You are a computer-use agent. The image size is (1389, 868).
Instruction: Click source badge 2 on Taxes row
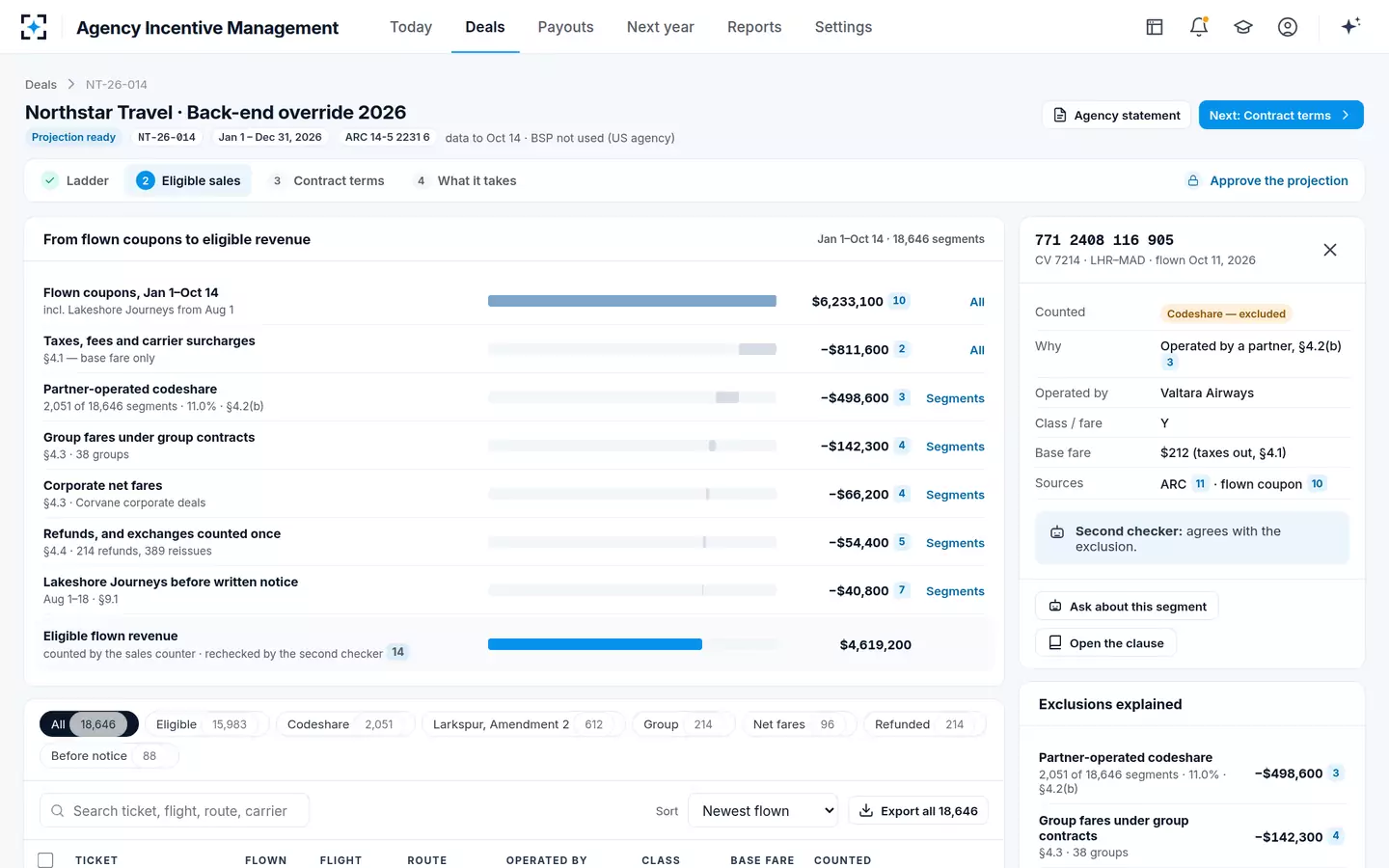tap(902, 349)
